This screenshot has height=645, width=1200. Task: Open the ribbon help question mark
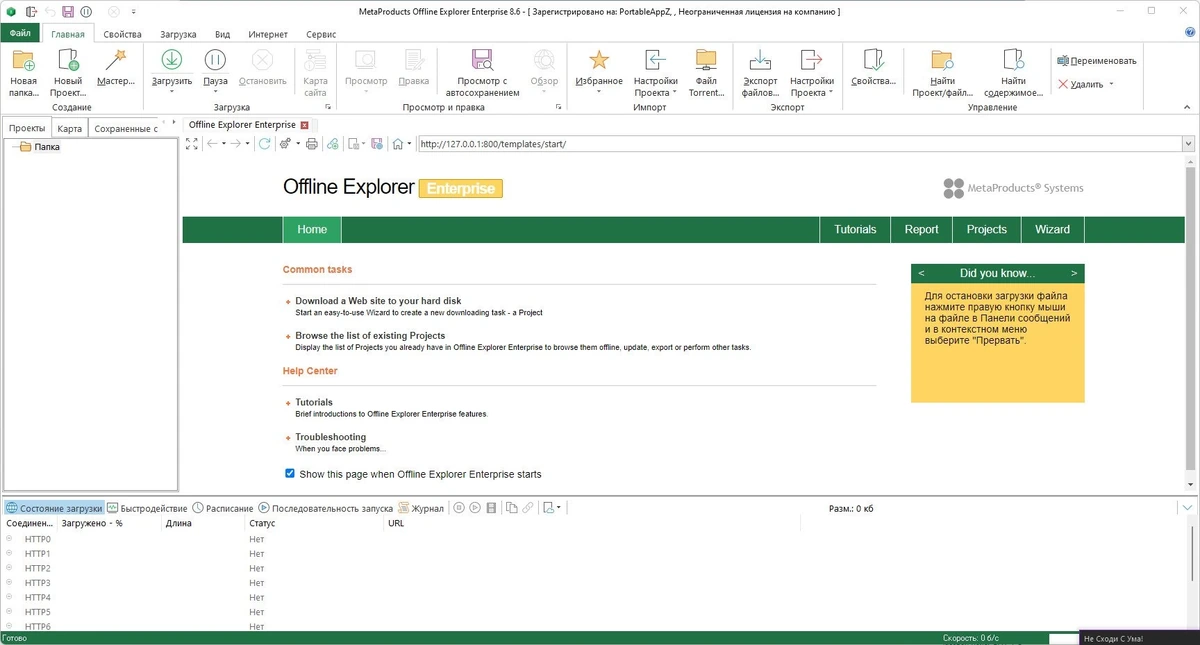point(1190,33)
